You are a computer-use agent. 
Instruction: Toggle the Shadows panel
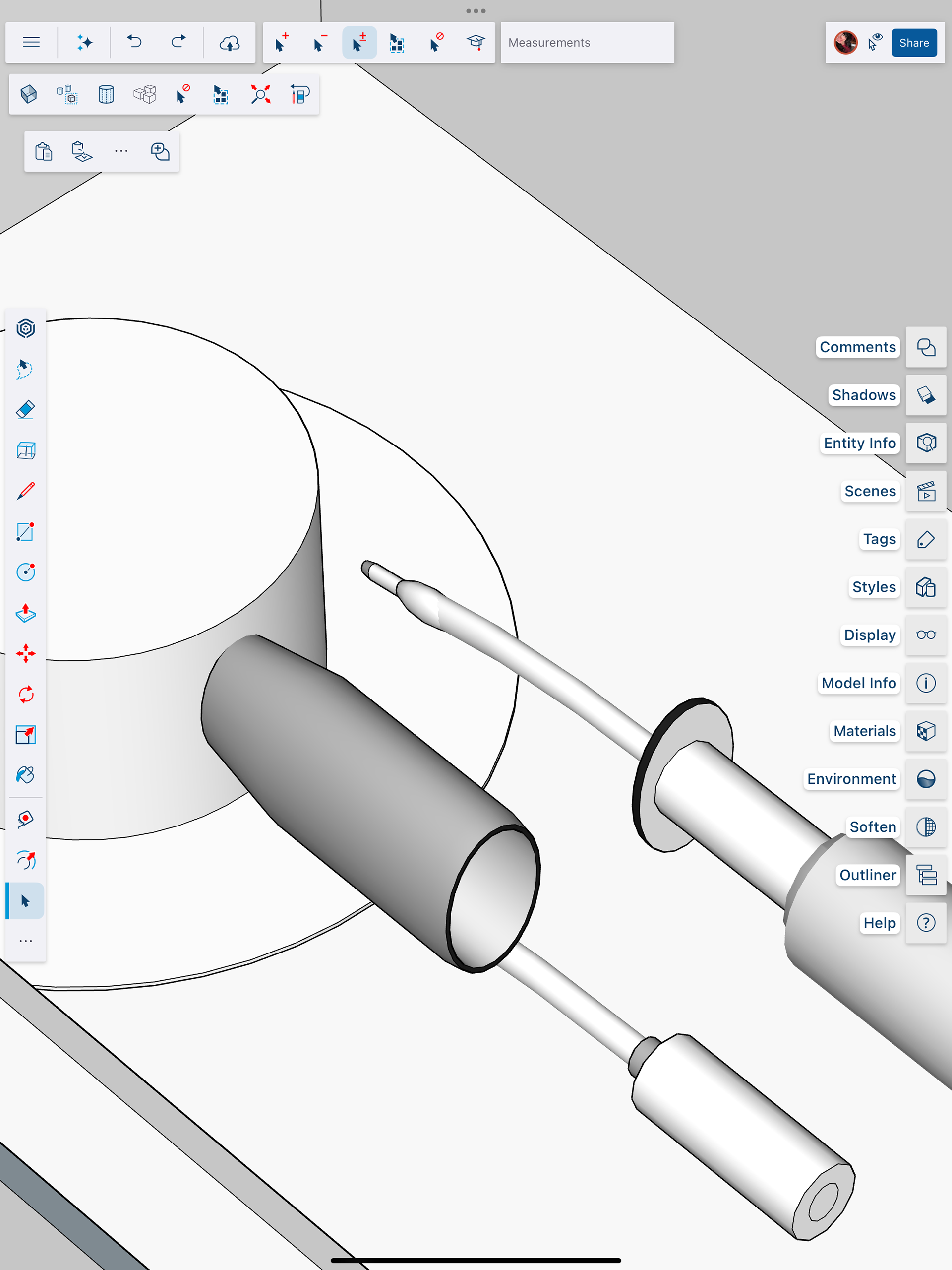tap(926, 395)
